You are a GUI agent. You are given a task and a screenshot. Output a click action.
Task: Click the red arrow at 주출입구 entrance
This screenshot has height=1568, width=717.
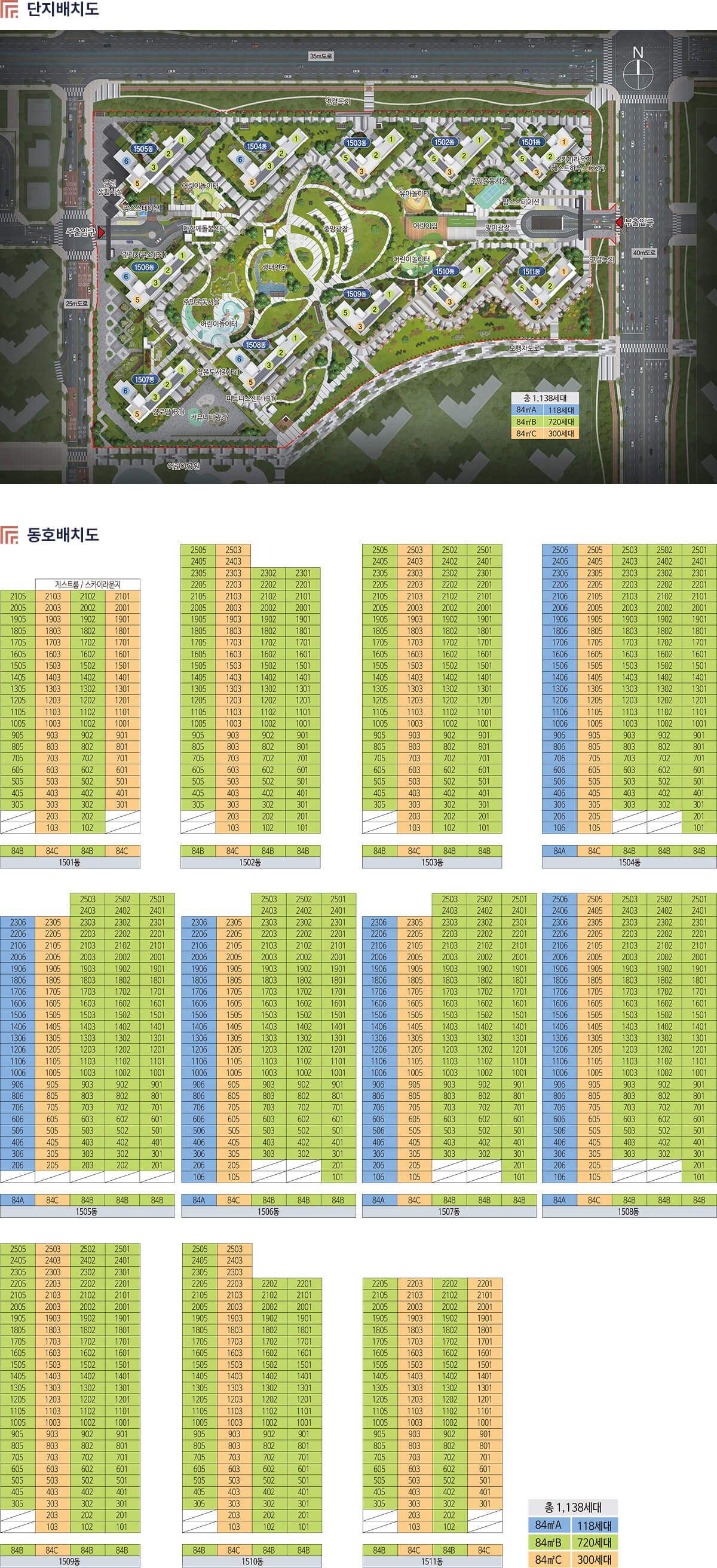(x=102, y=232)
